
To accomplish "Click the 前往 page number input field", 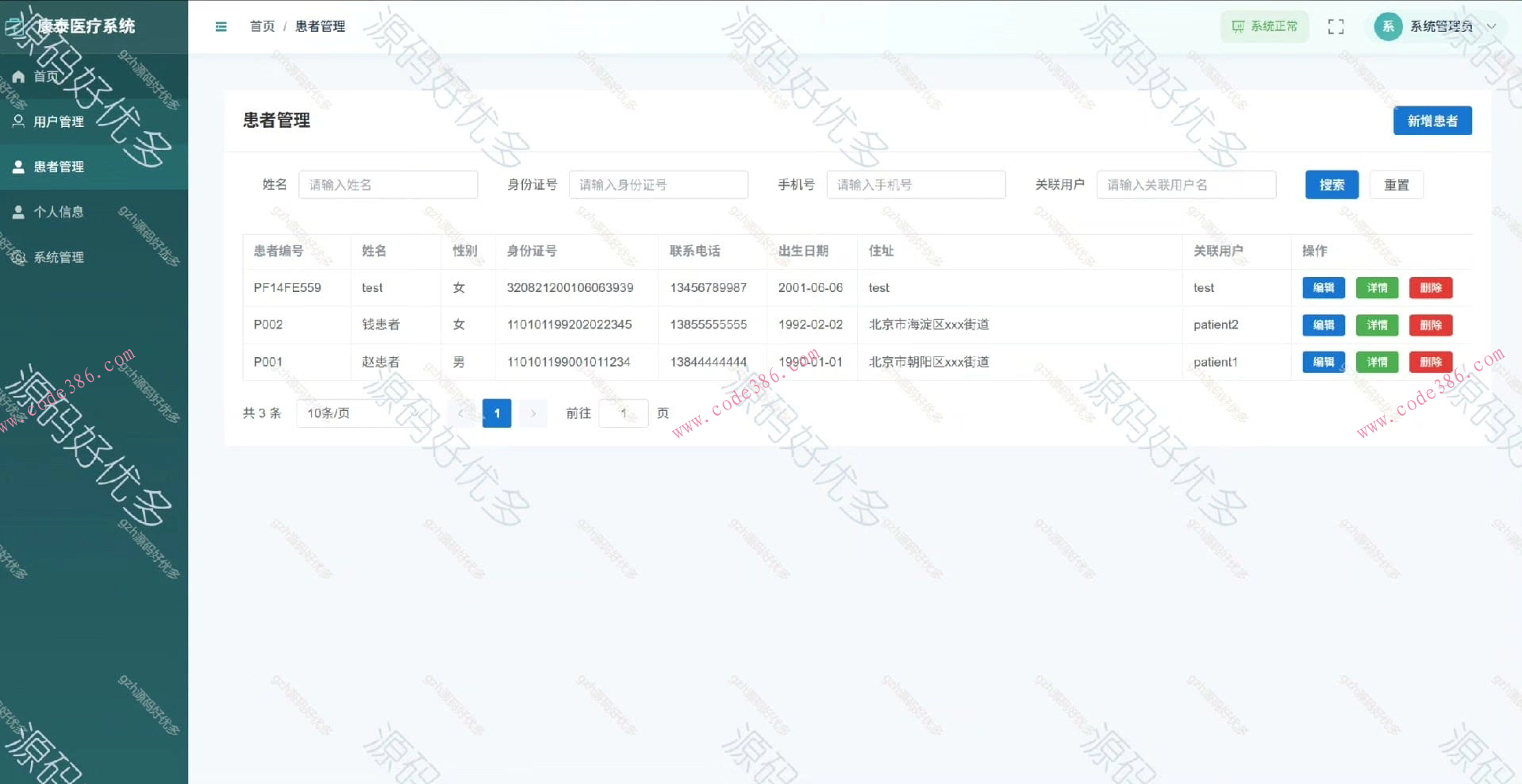I will click(x=624, y=413).
